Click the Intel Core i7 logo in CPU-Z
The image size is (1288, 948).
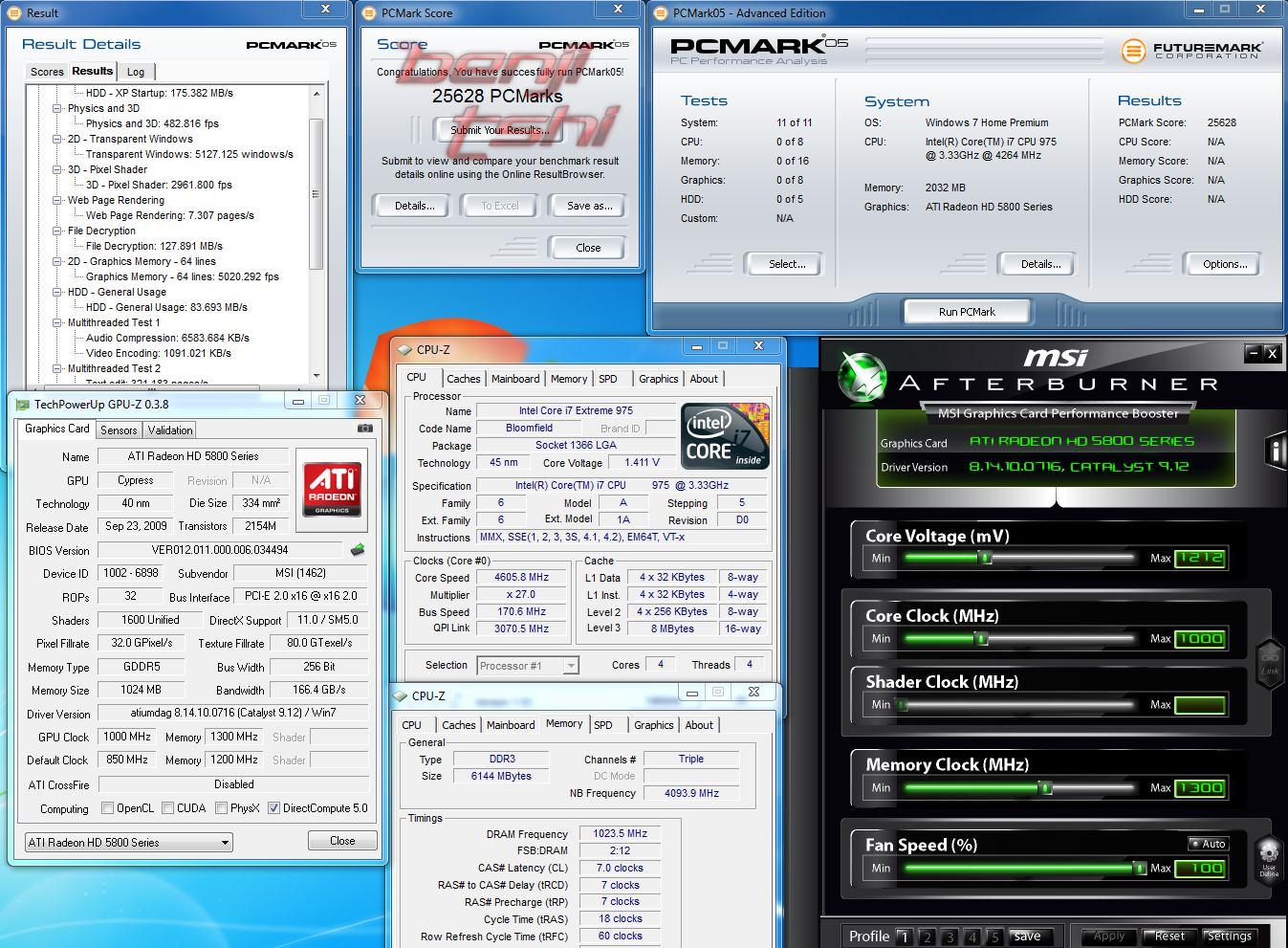725,436
